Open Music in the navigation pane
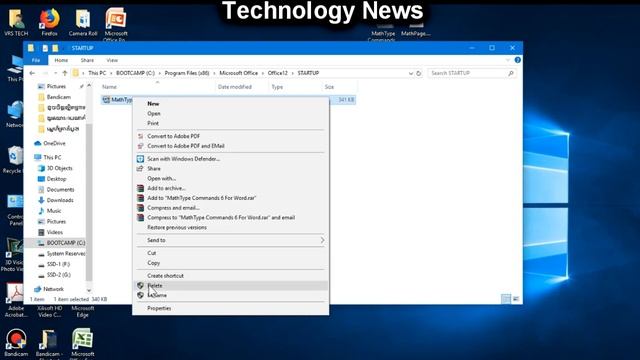Viewport: 640px width, 360px height. (x=54, y=211)
